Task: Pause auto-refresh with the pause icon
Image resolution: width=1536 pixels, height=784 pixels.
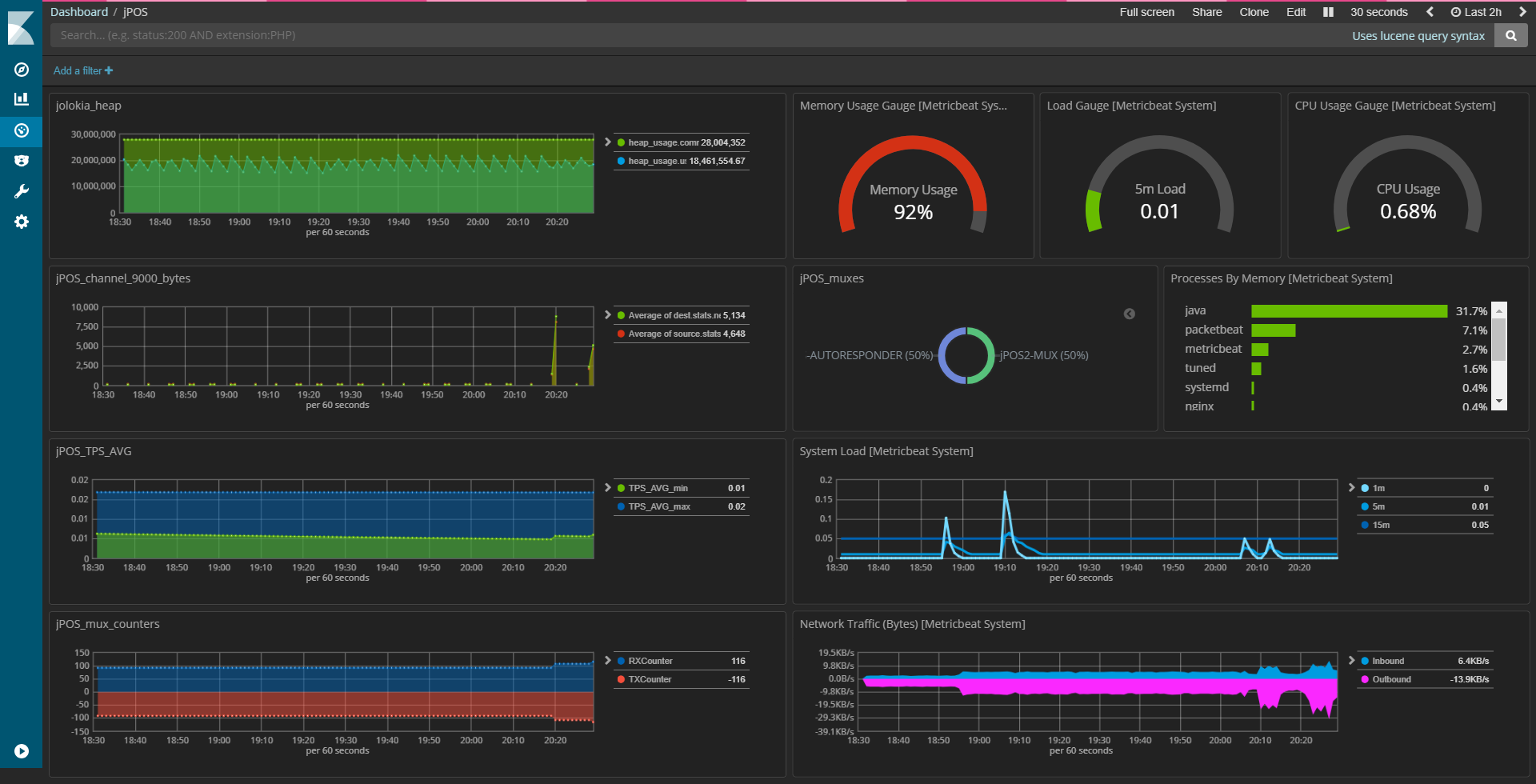Action: [x=1328, y=12]
